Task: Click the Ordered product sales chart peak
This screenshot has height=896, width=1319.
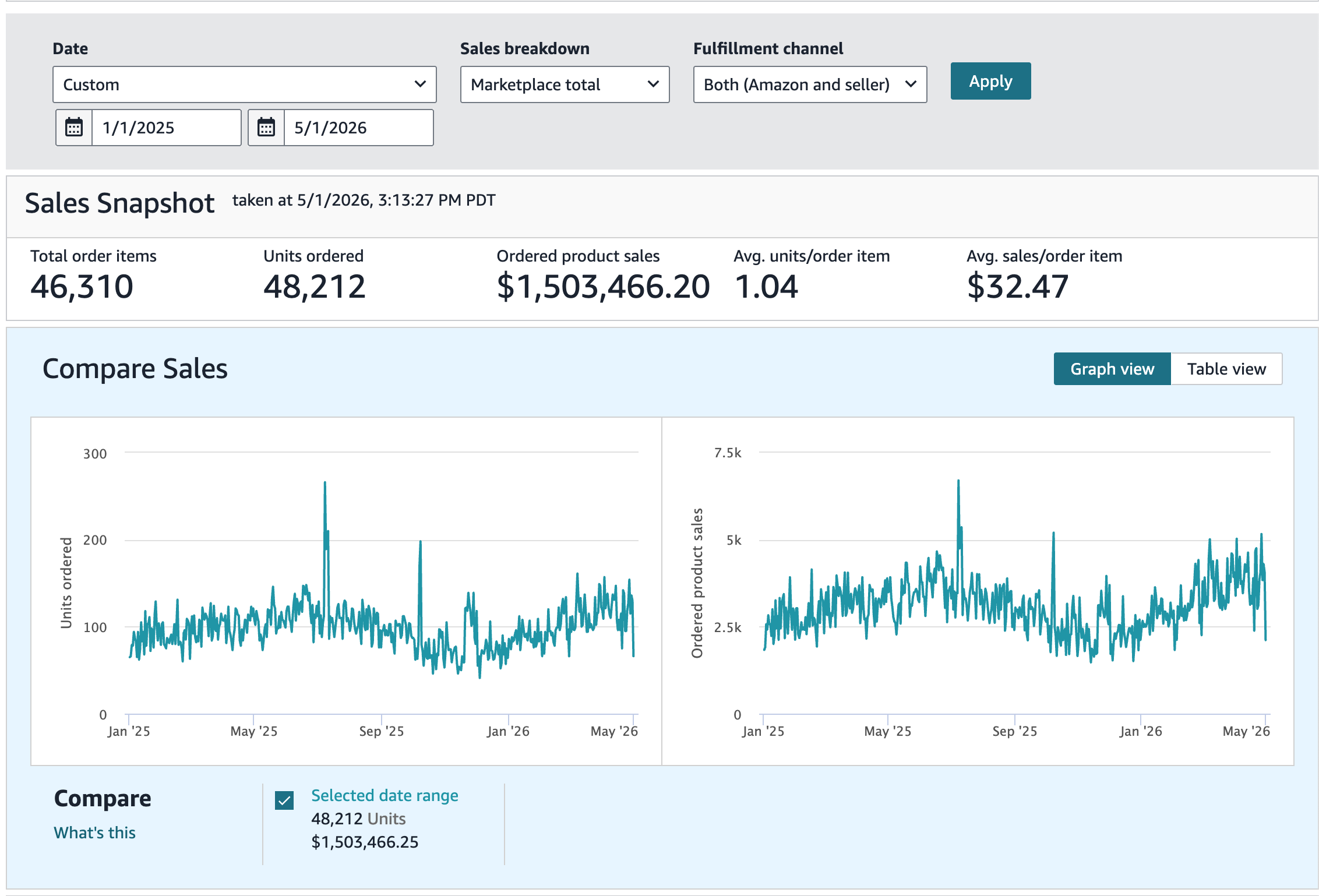Action: (958, 482)
